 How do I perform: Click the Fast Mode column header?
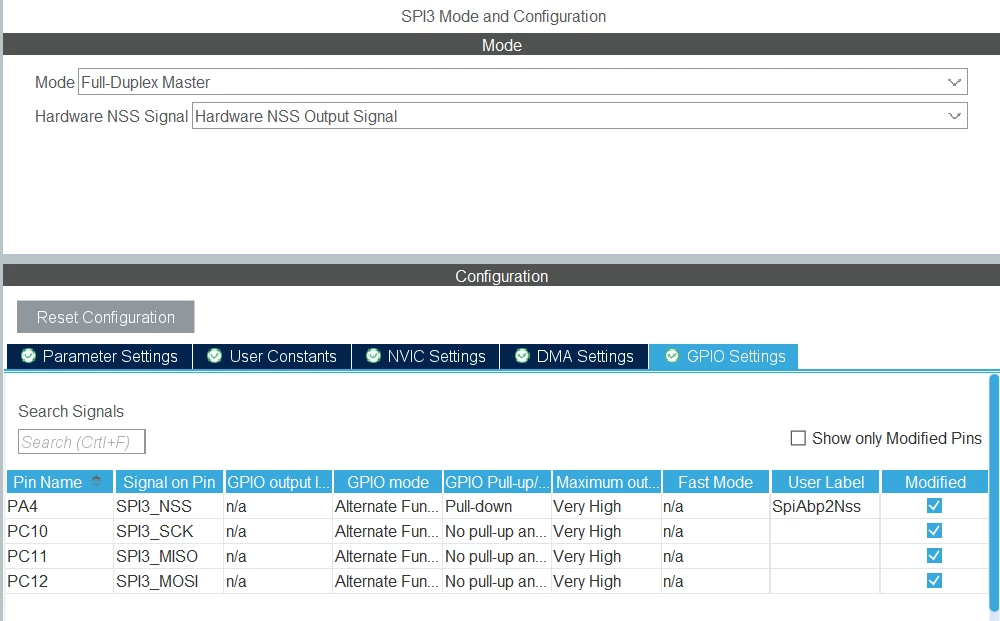pyautogui.click(x=716, y=482)
